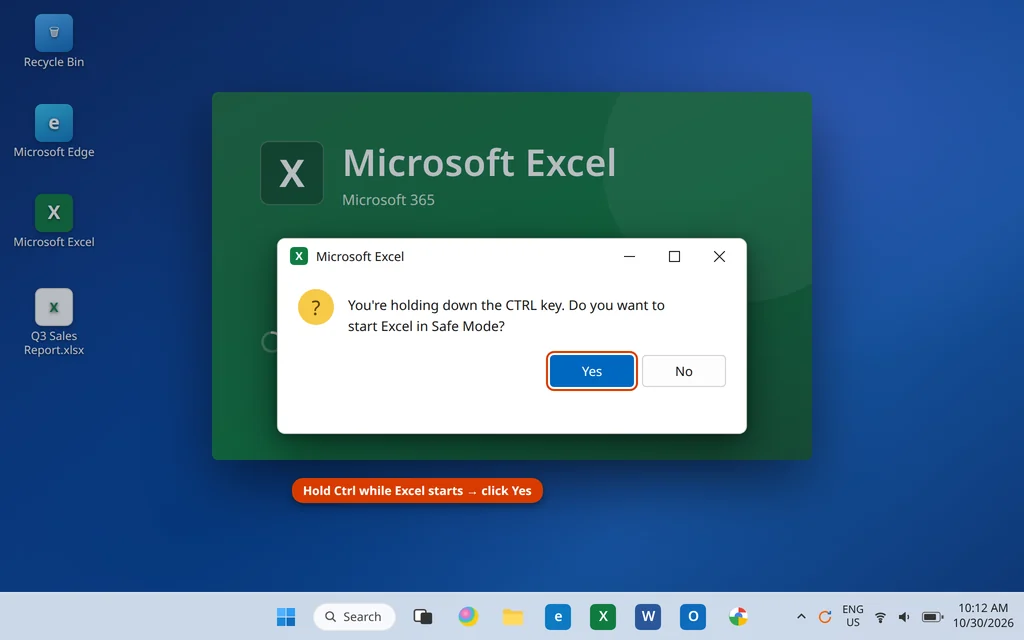Click Yes to start Excel in Safe Mode
Viewport: 1024px width, 640px height.
pos(591,371)
